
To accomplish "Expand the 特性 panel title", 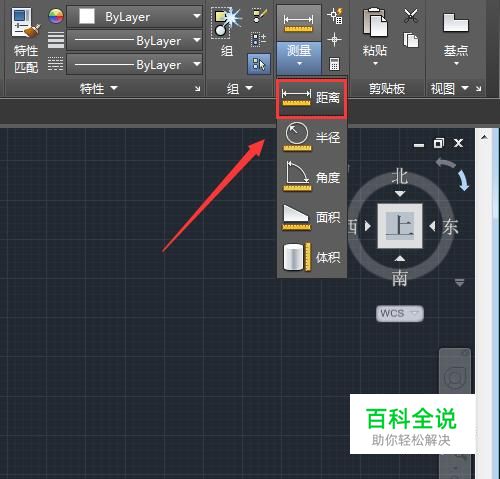I will (99, 89).
